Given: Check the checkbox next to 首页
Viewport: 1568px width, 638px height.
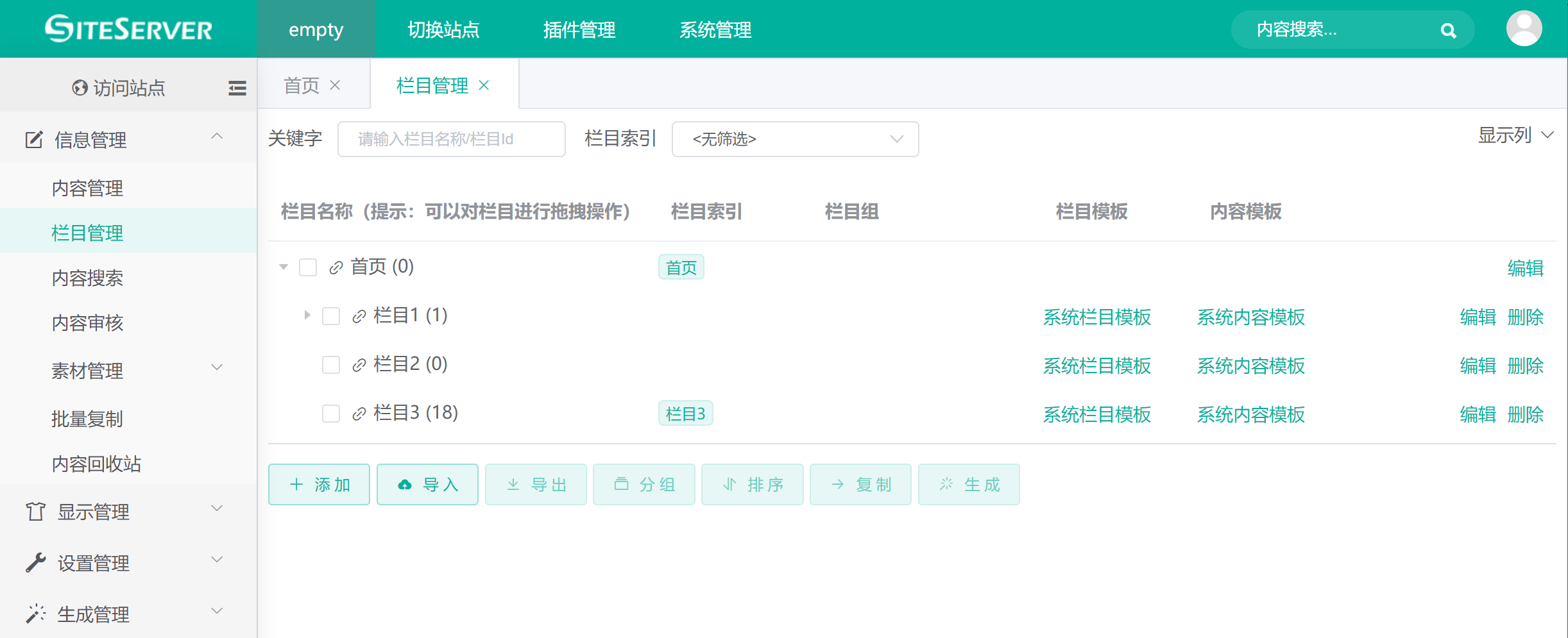Looking at the screenshot, I should (307, 267).
